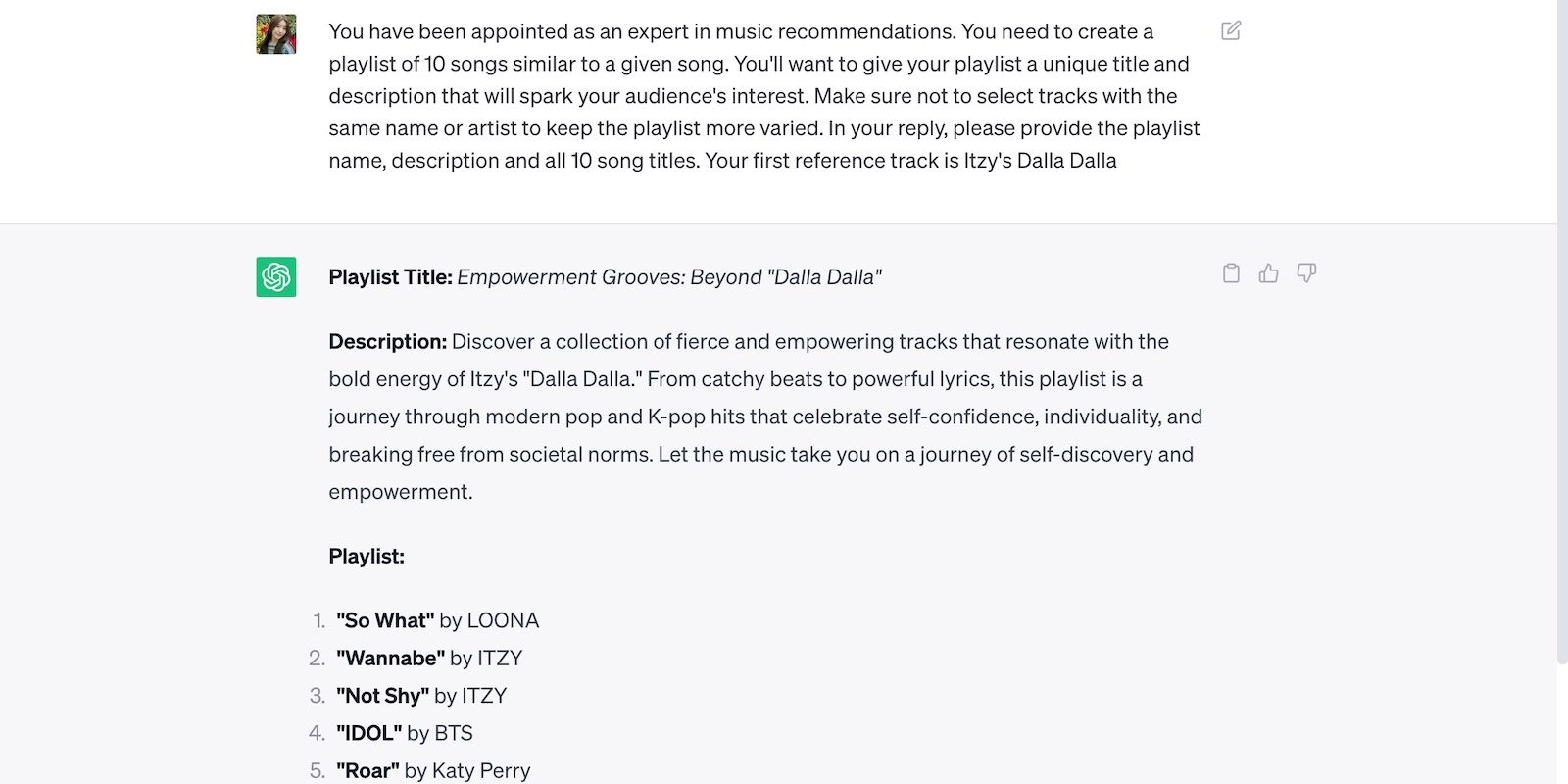This screenshot has width=1568, height=784.
Task: Click the bold "Playlist:" heading
Action: point(367,557)
